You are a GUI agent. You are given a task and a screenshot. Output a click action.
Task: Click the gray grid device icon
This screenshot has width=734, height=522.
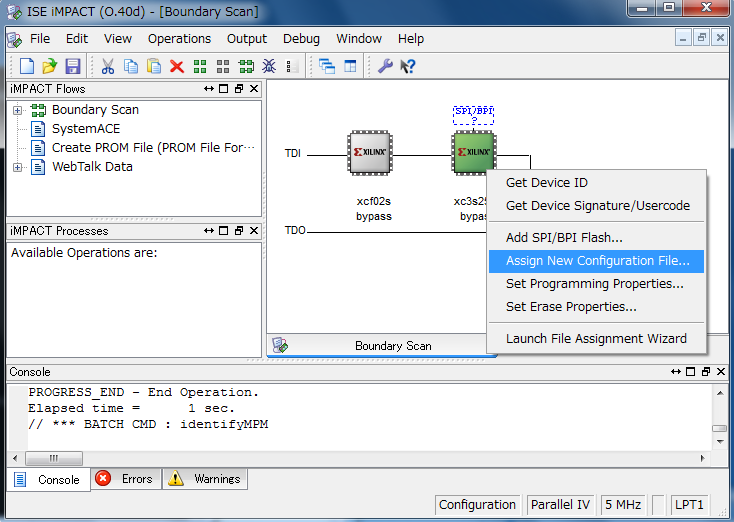(x=223, y=66)
